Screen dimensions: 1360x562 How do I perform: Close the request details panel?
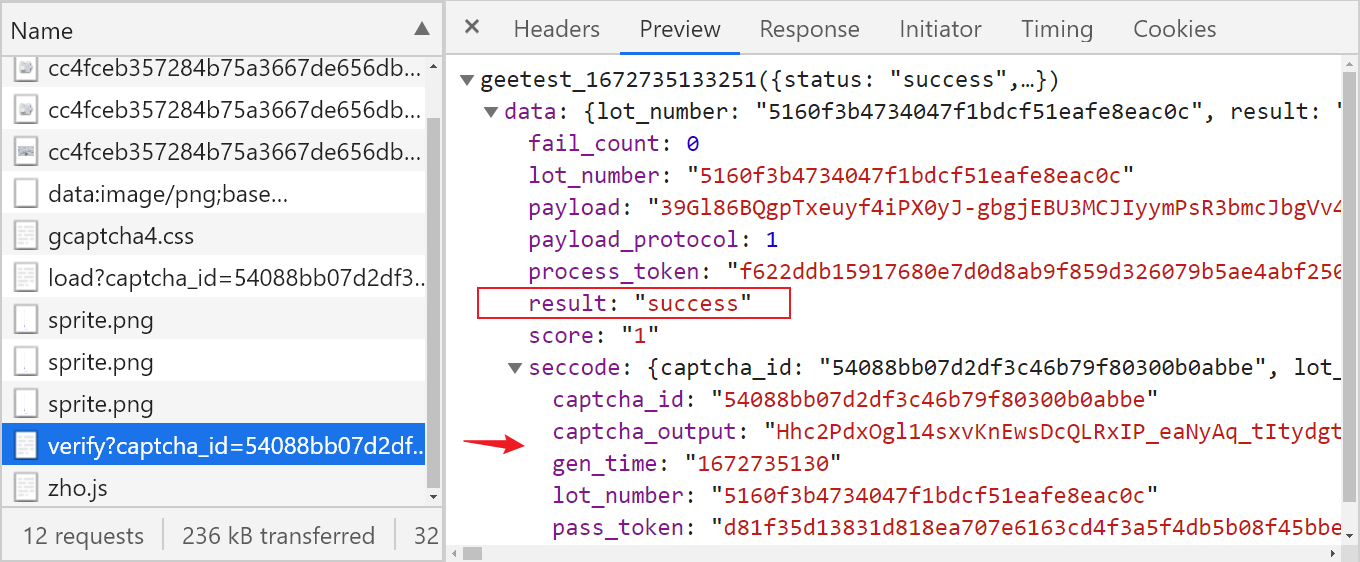[472, 27]
